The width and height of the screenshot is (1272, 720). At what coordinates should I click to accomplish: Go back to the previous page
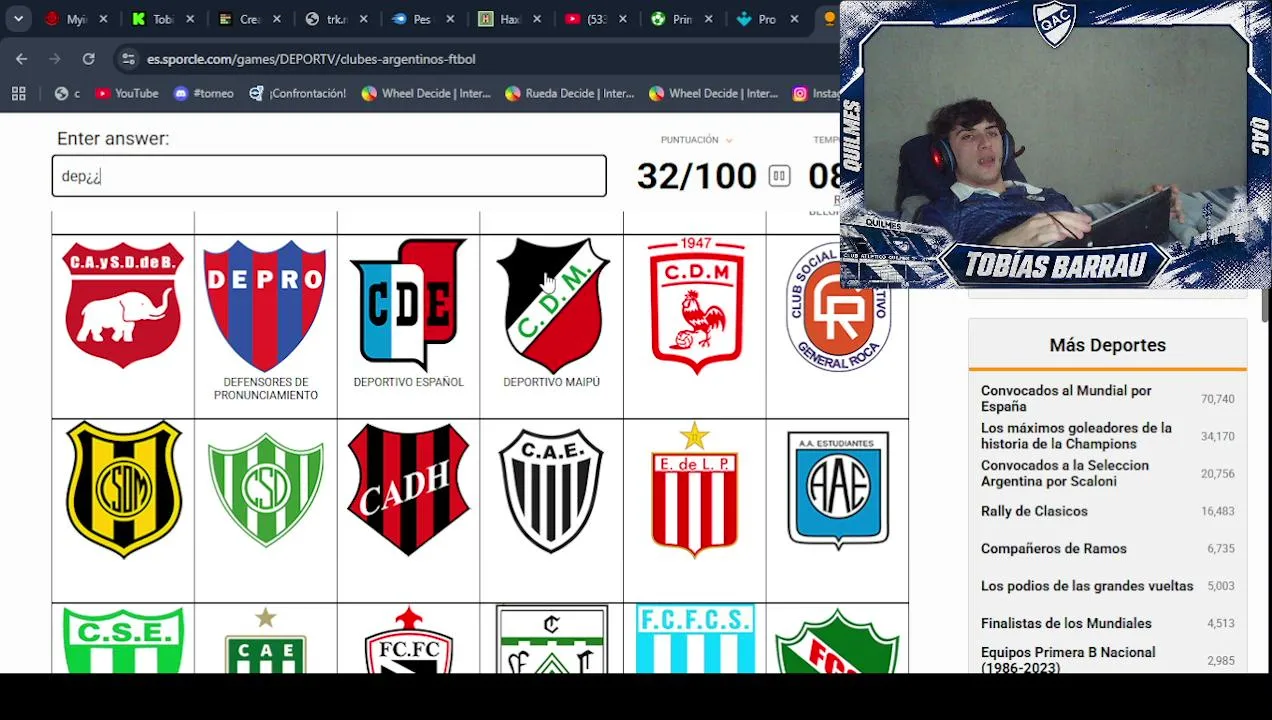(x=22, y=59)
